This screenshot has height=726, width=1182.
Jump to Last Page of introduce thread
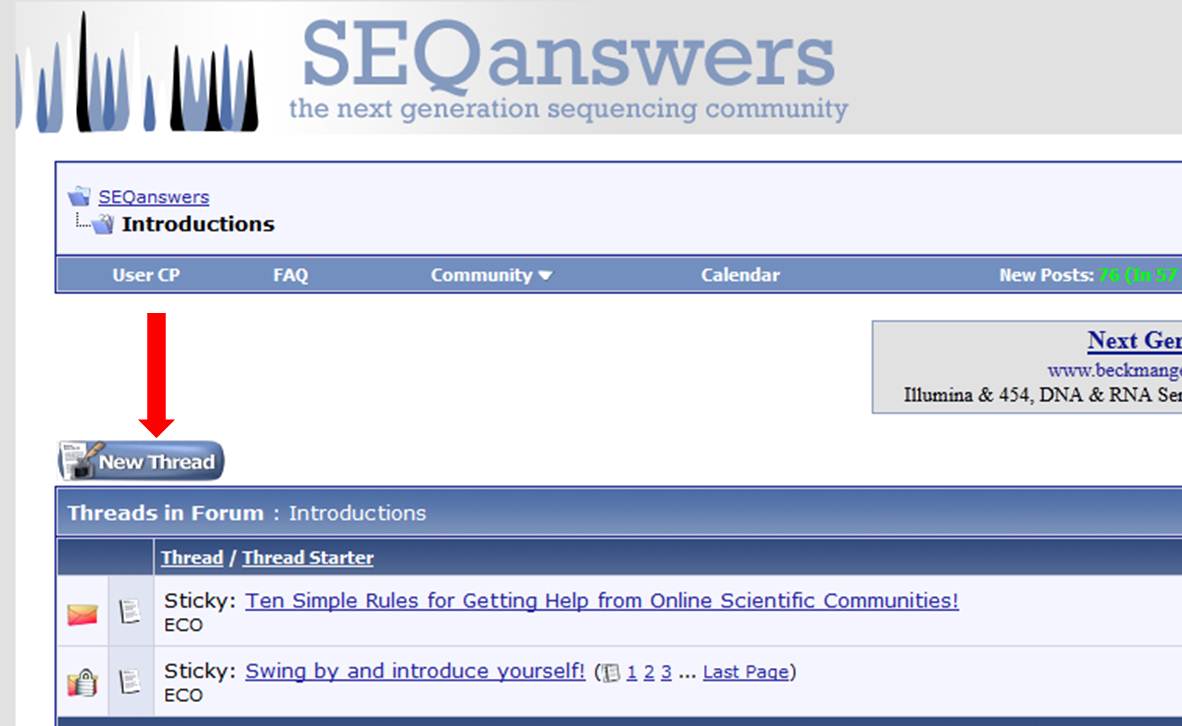tap(746, 672)
